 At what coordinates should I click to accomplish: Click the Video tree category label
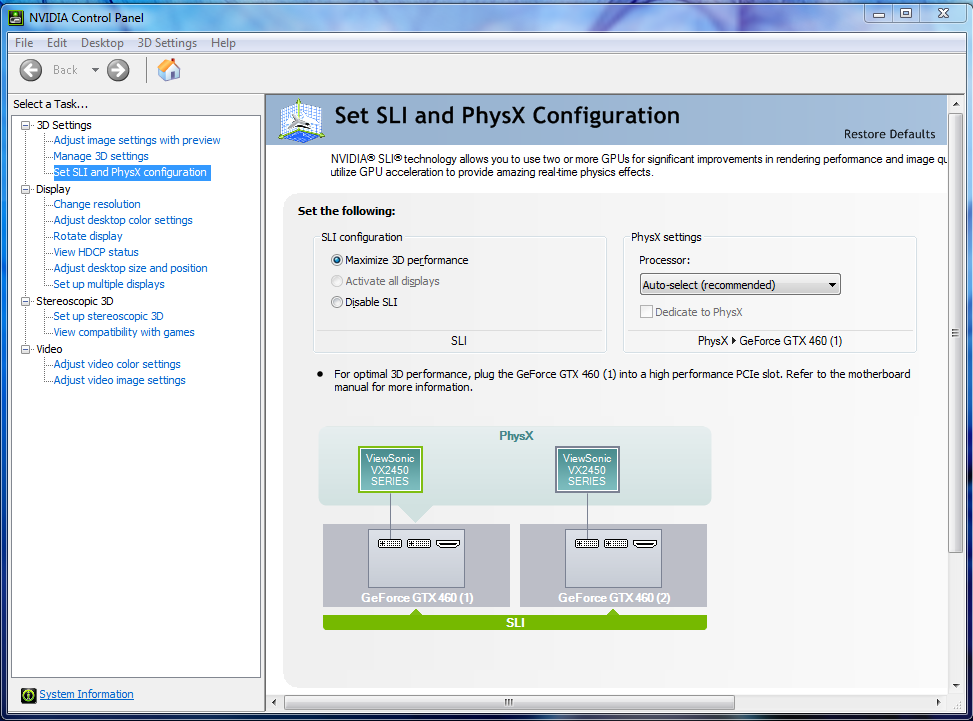pos(49,349)
